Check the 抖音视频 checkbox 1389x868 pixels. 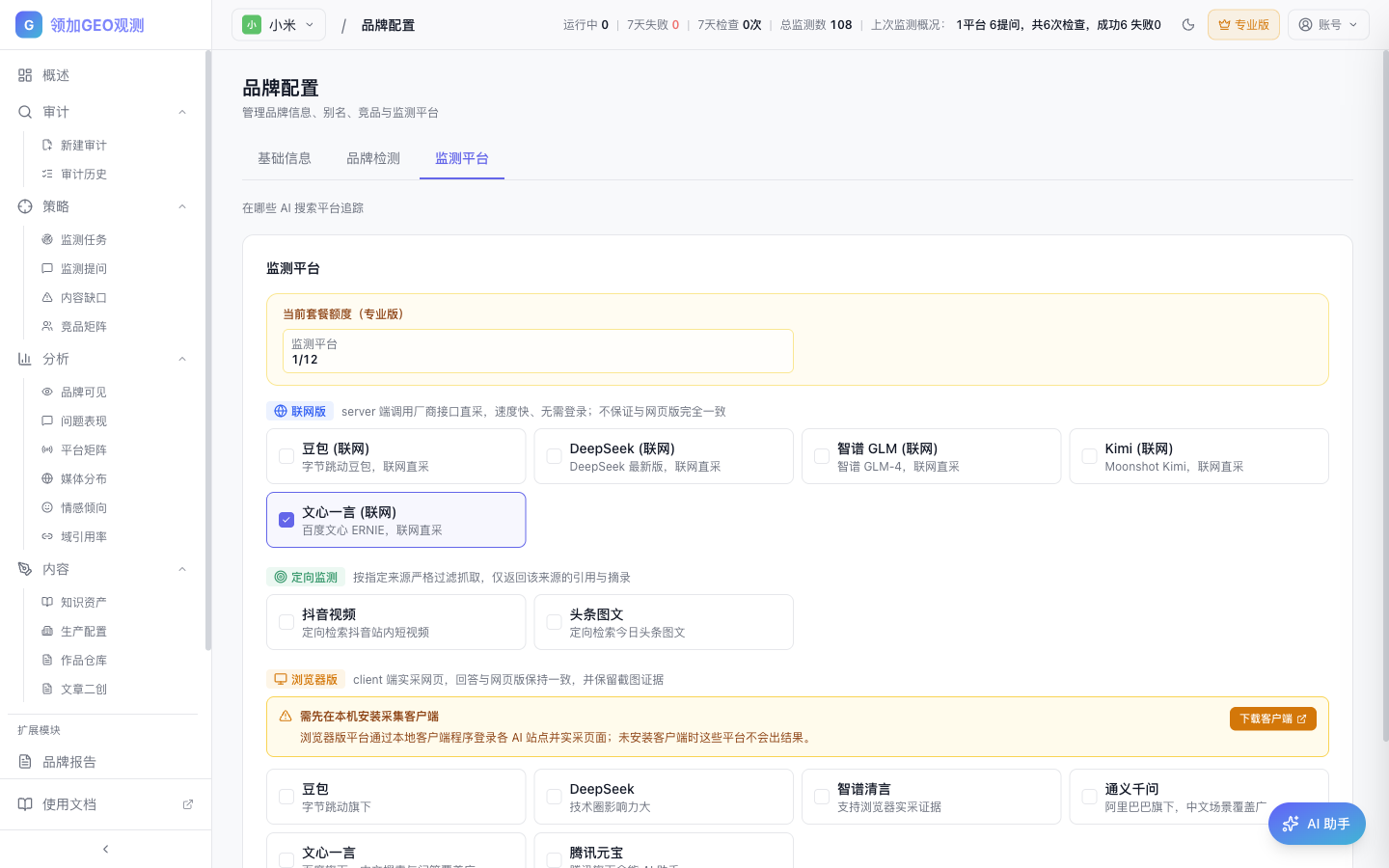click(x=286, y=622)
